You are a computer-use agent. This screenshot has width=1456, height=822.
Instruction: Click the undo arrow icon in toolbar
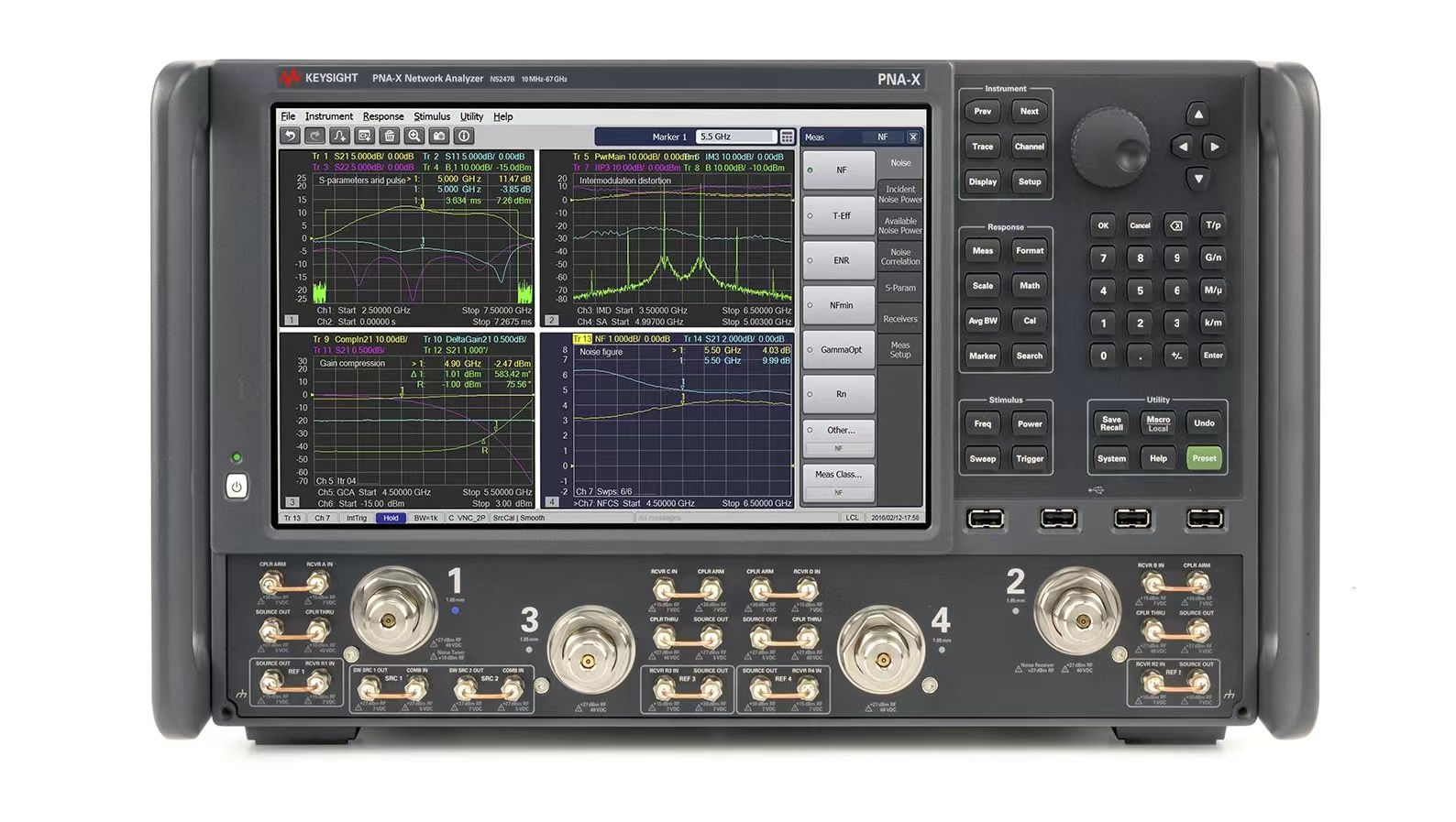291,137
